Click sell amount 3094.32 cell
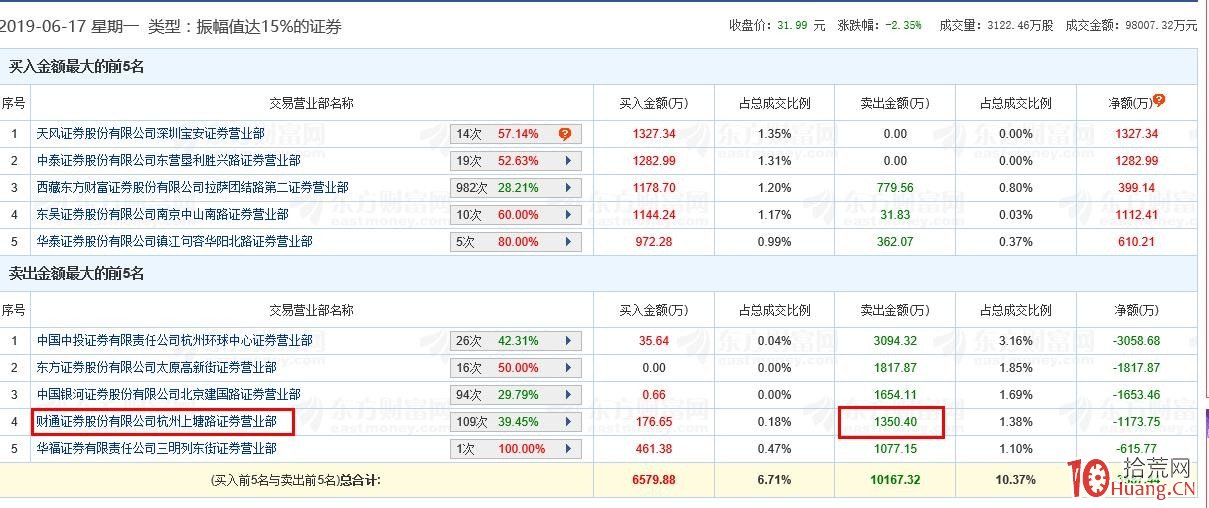 coord(895,341)
